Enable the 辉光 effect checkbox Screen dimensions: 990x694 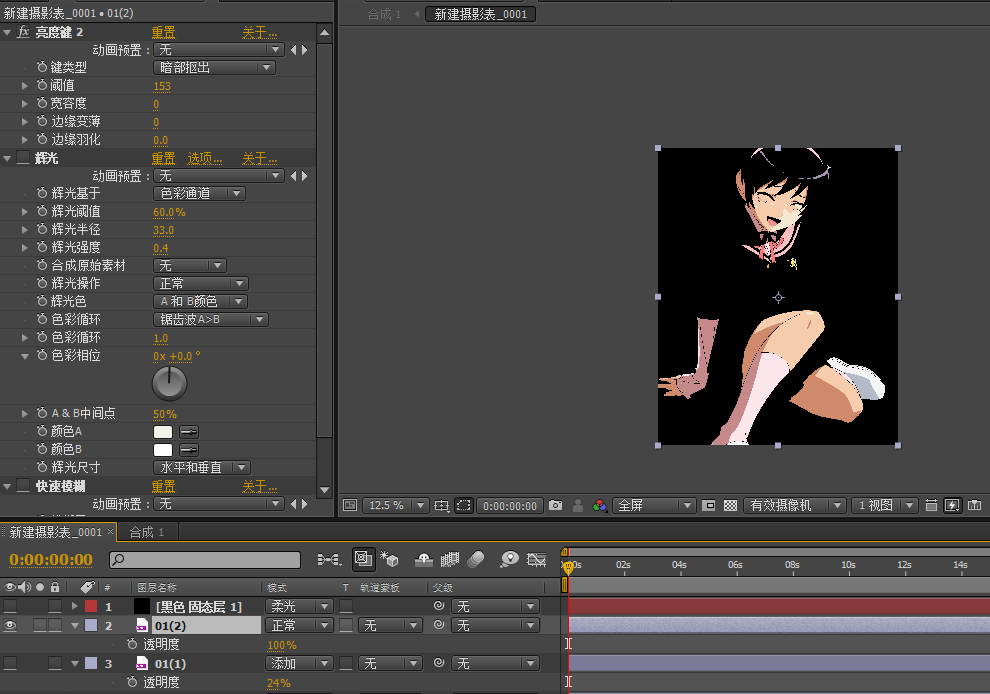[22, 158]
